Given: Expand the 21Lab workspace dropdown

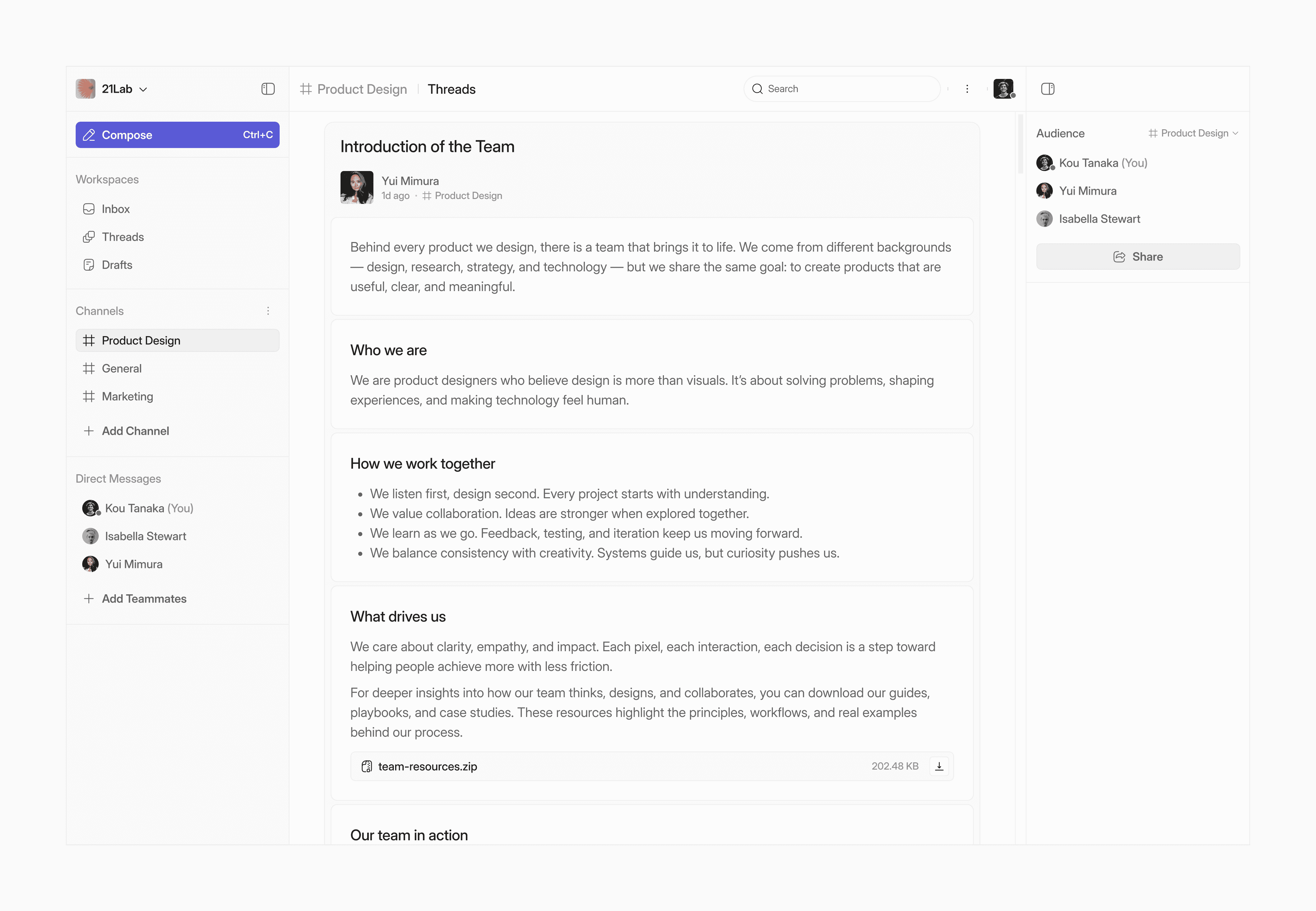Looking at the screenshot, I should pos(143,89).
